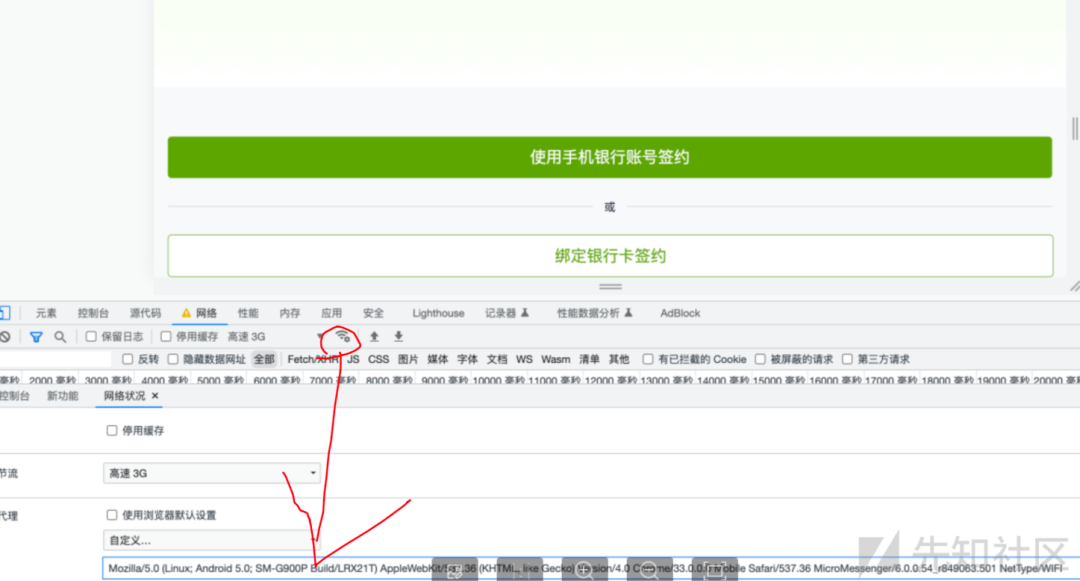
Task: Toggle 被屏蔽的请求 checkbox
Action: 760,359
